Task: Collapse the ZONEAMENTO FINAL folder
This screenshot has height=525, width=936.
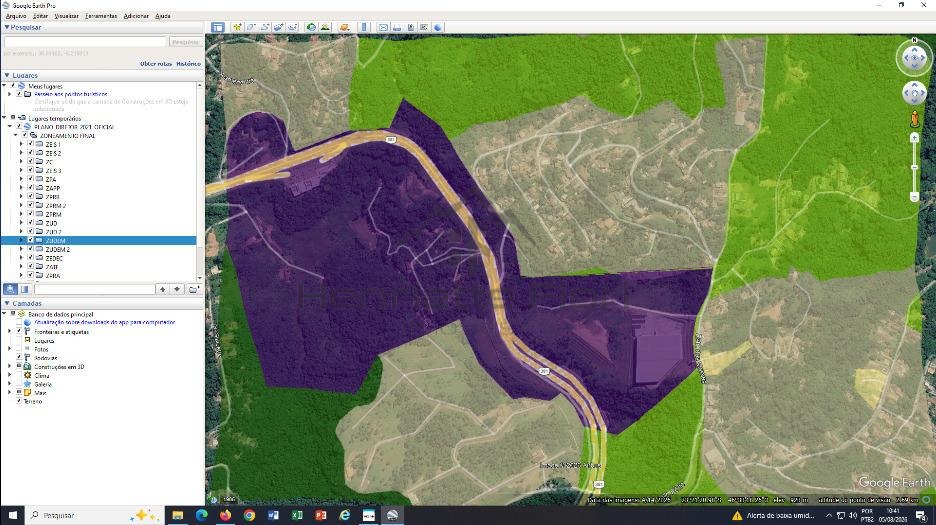Action: point(16,136)
